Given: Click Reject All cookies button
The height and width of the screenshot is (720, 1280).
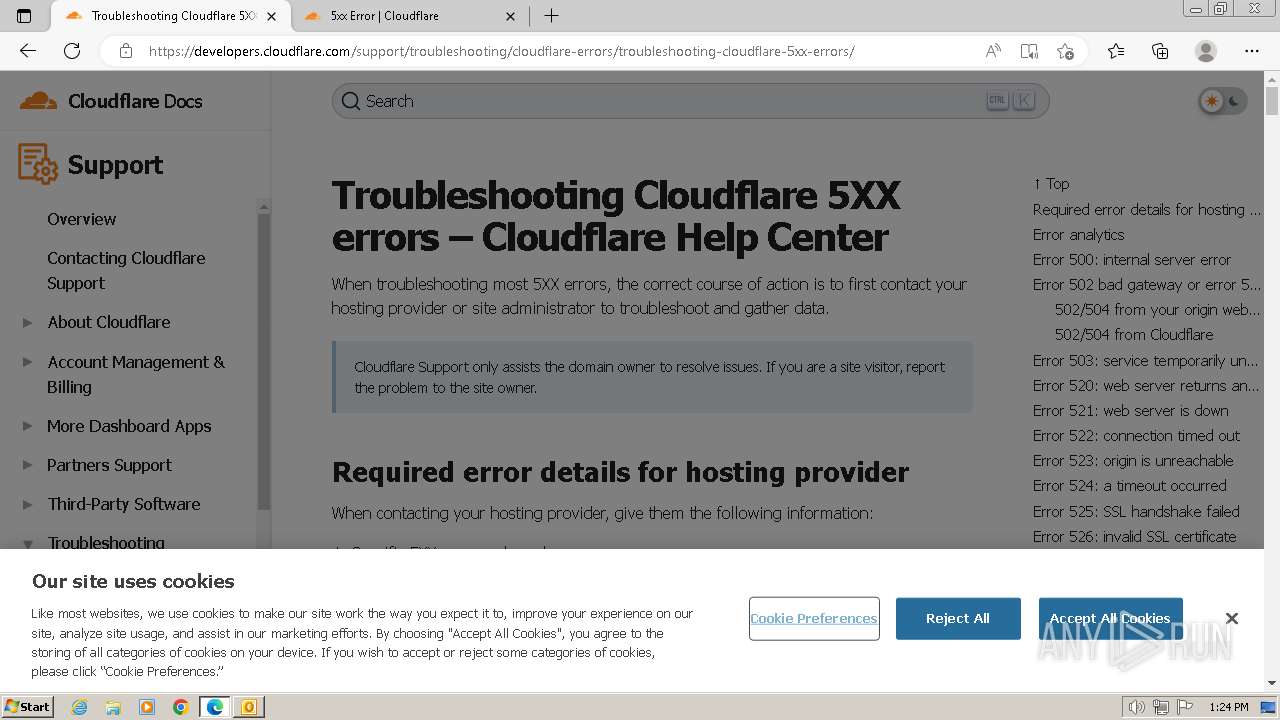Looking at the screenshot, I should 958,618.
